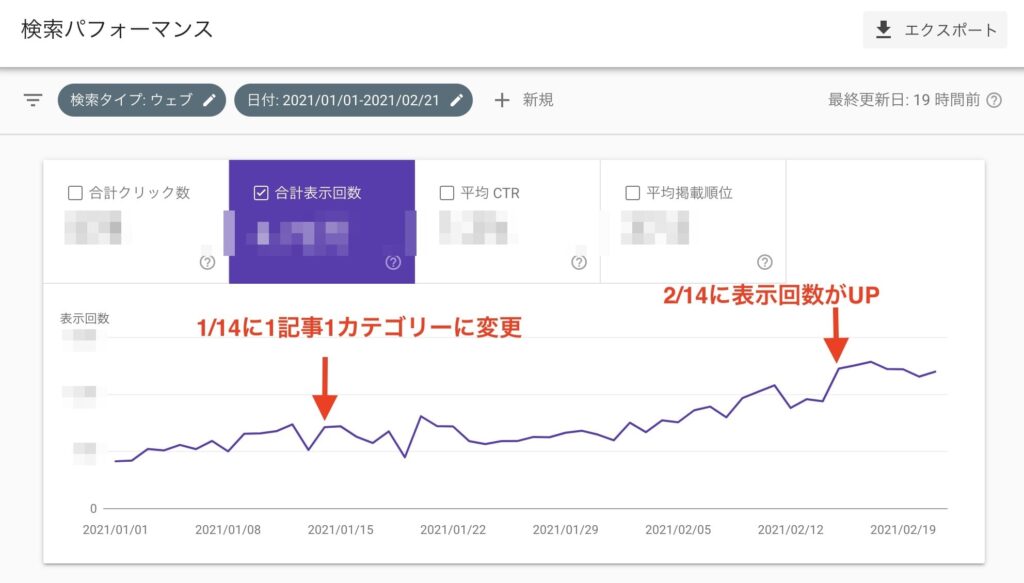This screenshot has height=583, width=1024.
Task: Enable the 平均掲載順位 checkbox
Action: (x=632, y=193)
